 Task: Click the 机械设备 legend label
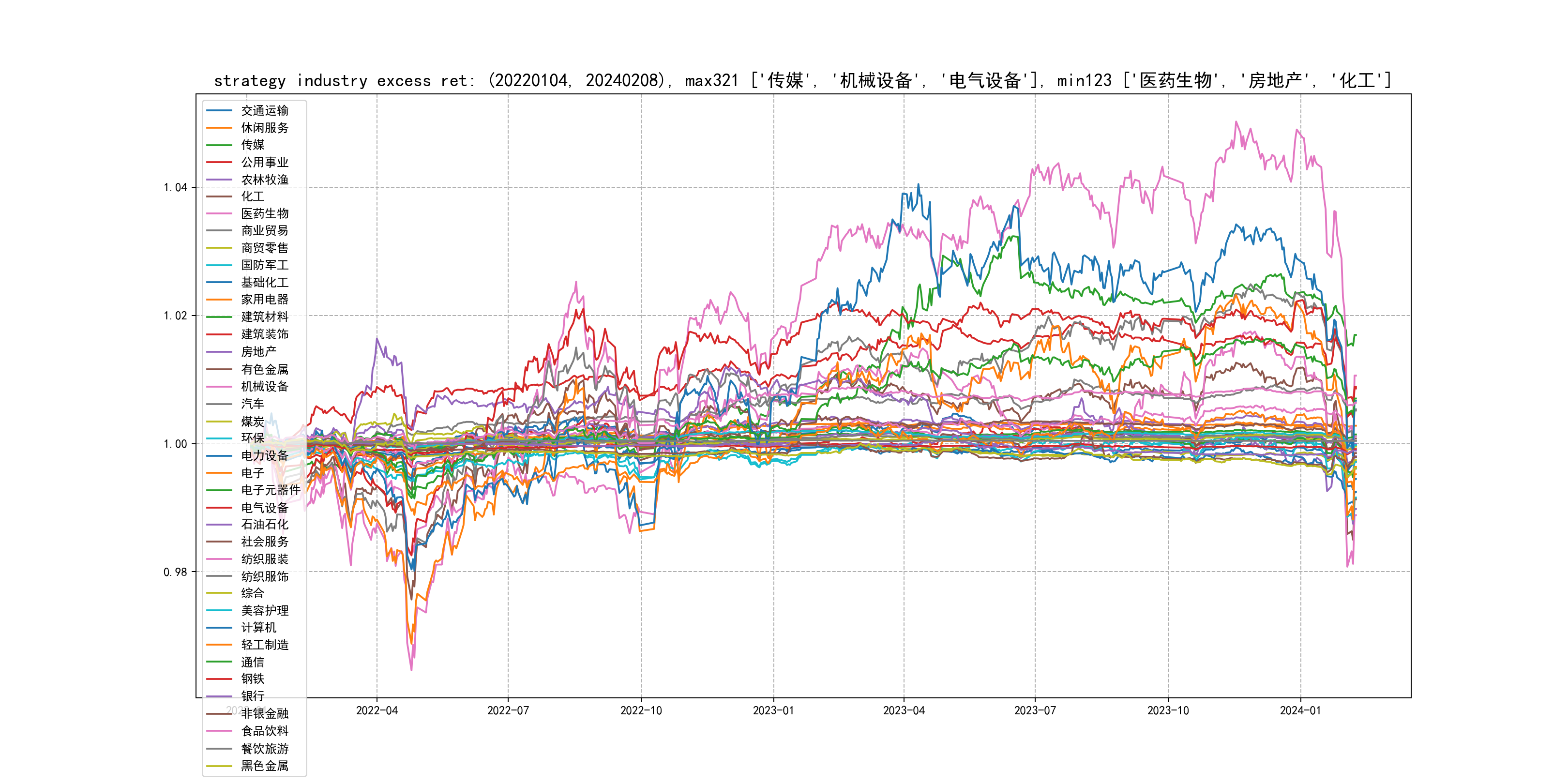(x=264, y=387)
